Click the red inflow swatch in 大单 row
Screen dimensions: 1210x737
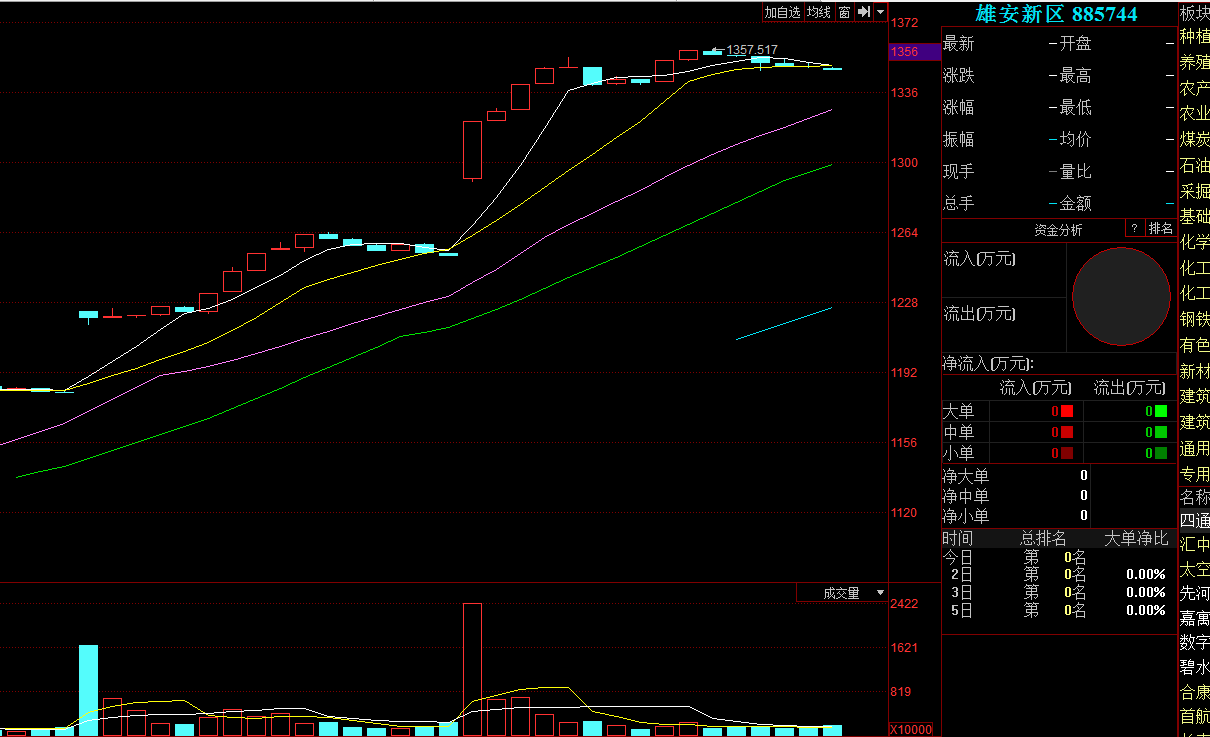[1067, 411]
